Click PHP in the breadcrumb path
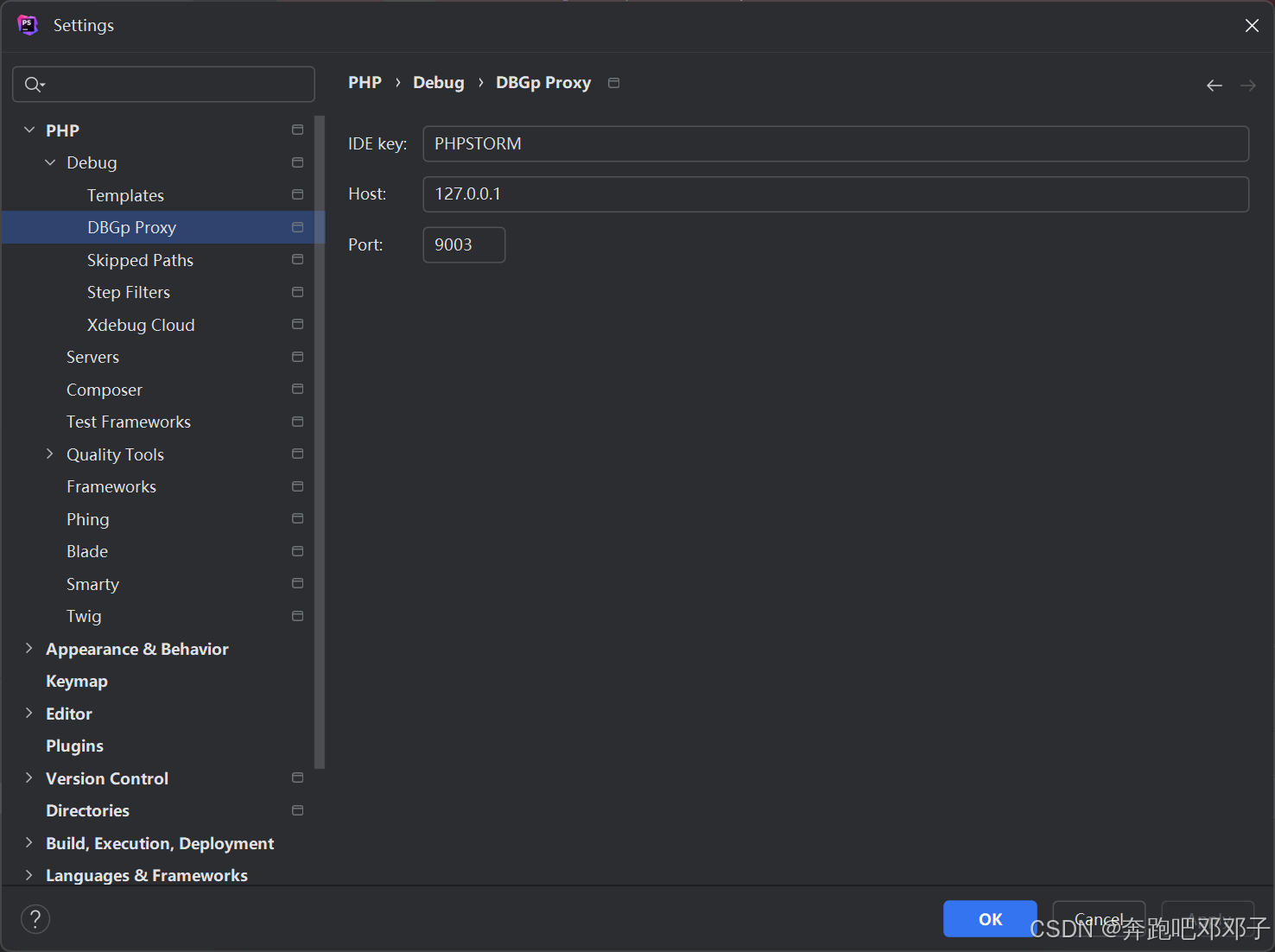Image resolution: width=1275 pixels, height=952 pixels. (x=365, y=82)
